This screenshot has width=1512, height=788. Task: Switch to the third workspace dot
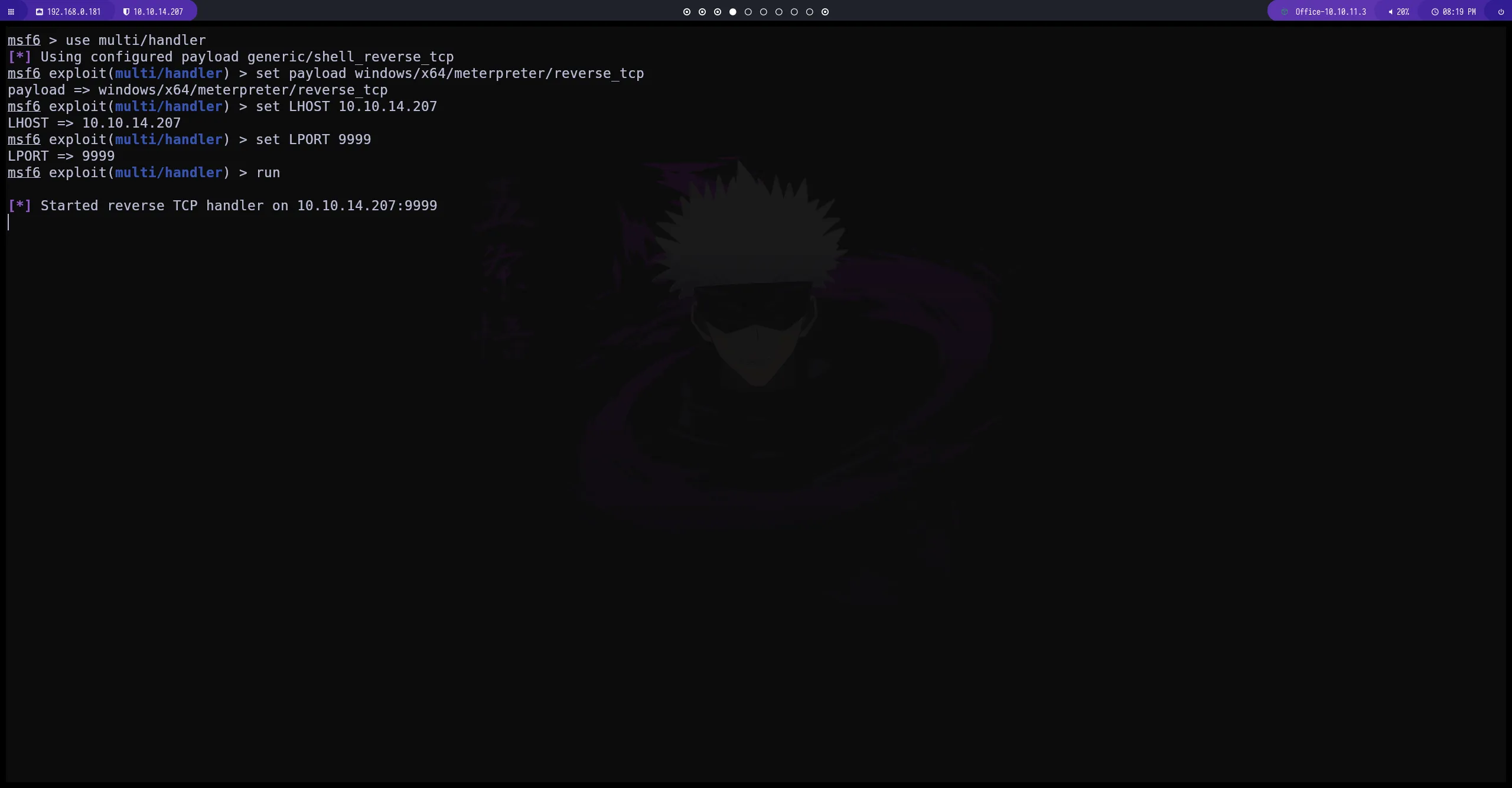(x=718, y=12)
